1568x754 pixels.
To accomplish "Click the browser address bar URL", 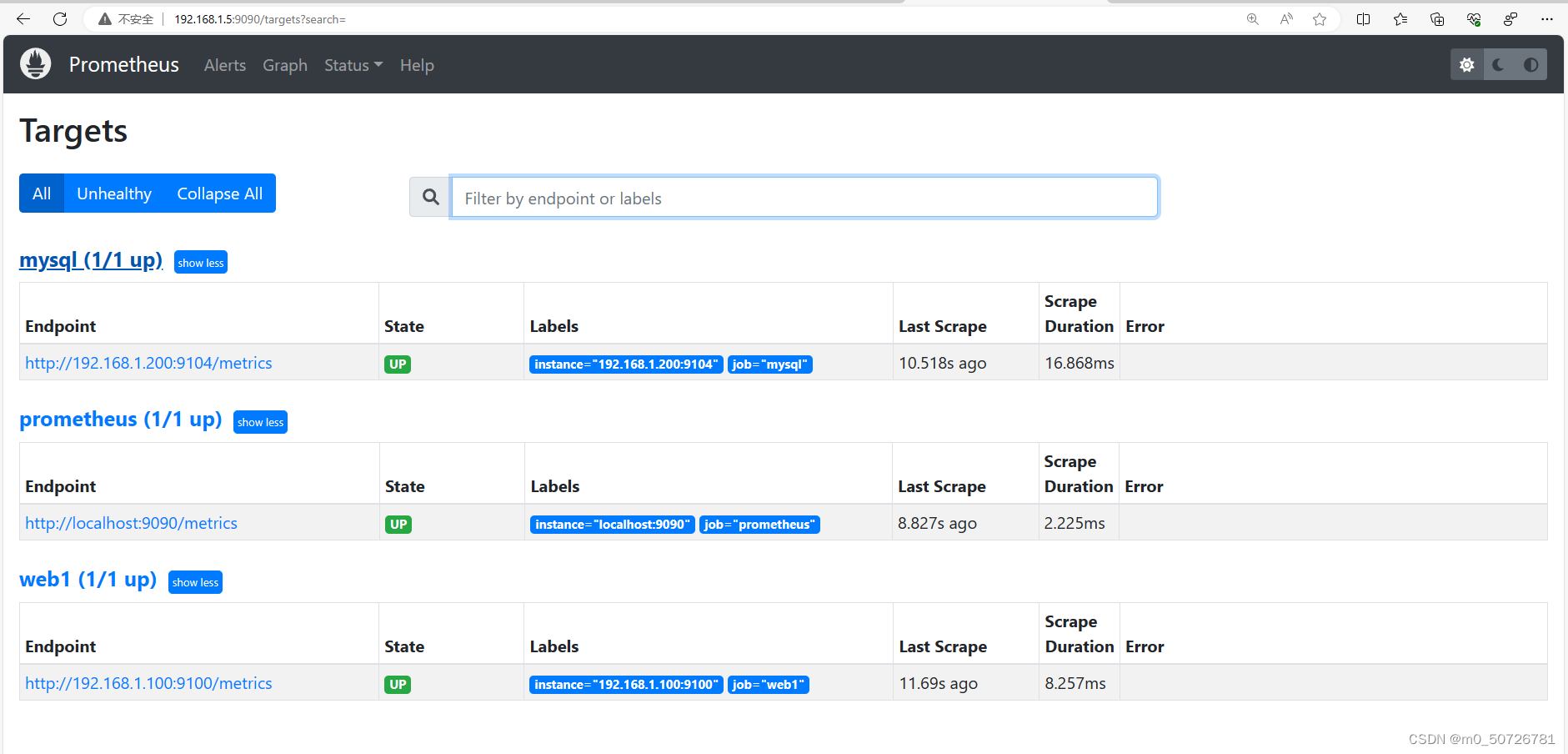I will [260, 19].
